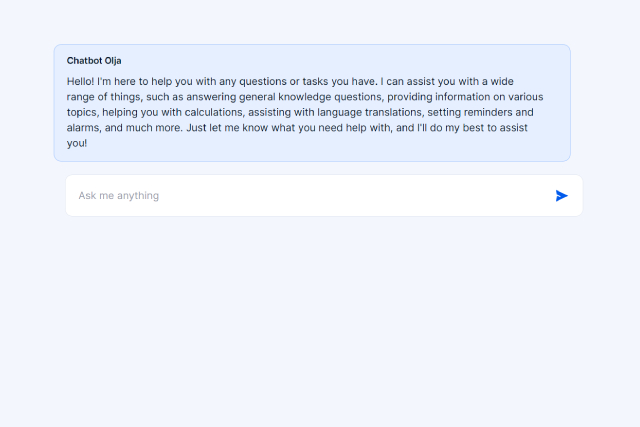The image size is (640, 427).
Task: Click the final word "you!" in the message
Action: (x=77, y=144)
